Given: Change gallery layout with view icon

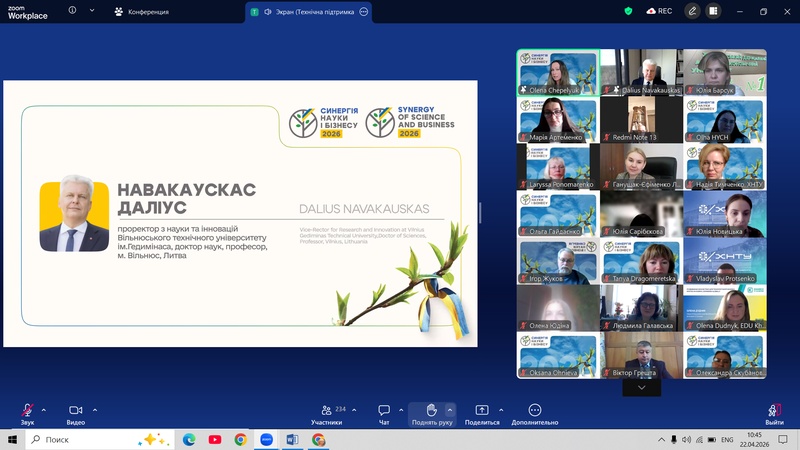Looking at the screenshot, I should [713, 11].
